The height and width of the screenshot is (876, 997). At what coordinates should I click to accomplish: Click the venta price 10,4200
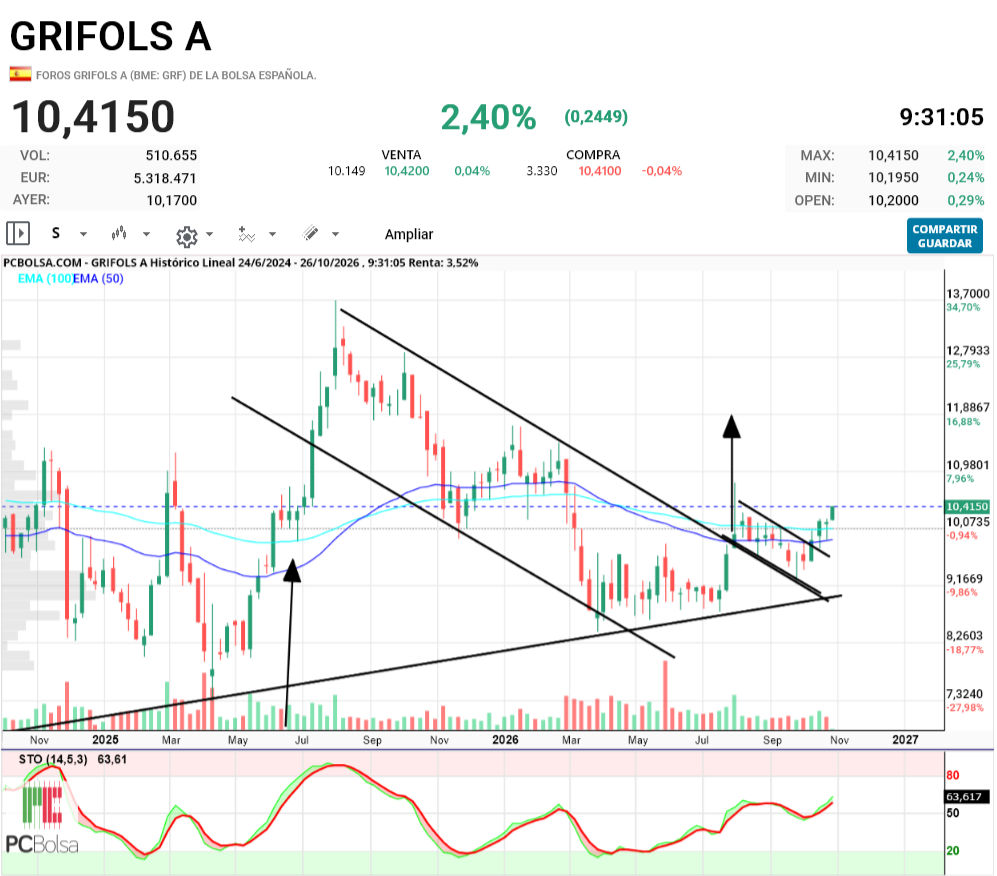coord(407,171)
